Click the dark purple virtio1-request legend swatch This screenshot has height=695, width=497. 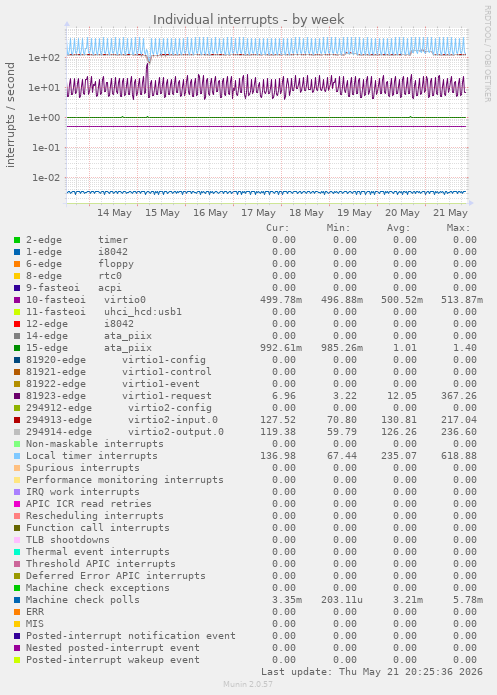17,396
